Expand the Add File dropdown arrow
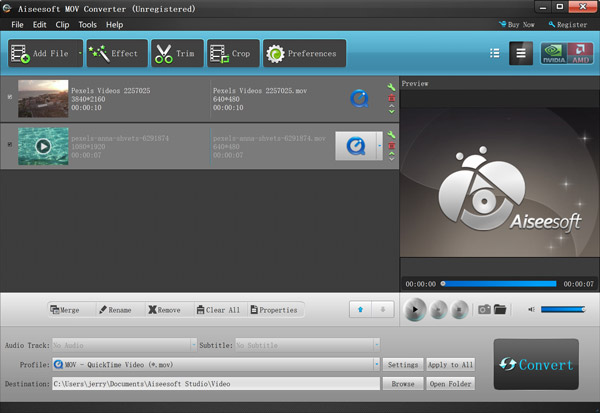 pos(80,53)
